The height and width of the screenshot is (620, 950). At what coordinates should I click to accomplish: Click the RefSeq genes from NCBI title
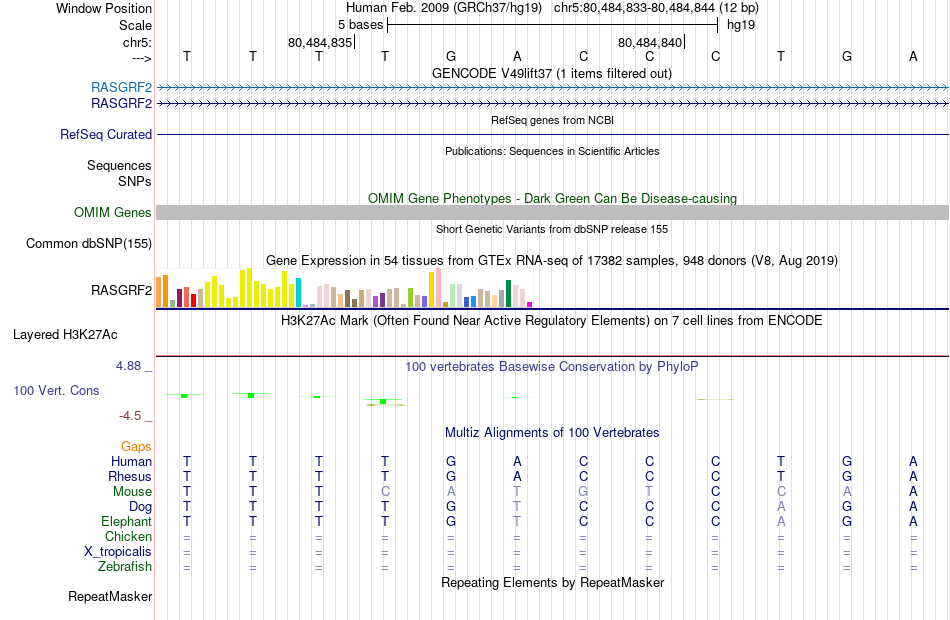point(552,121)
